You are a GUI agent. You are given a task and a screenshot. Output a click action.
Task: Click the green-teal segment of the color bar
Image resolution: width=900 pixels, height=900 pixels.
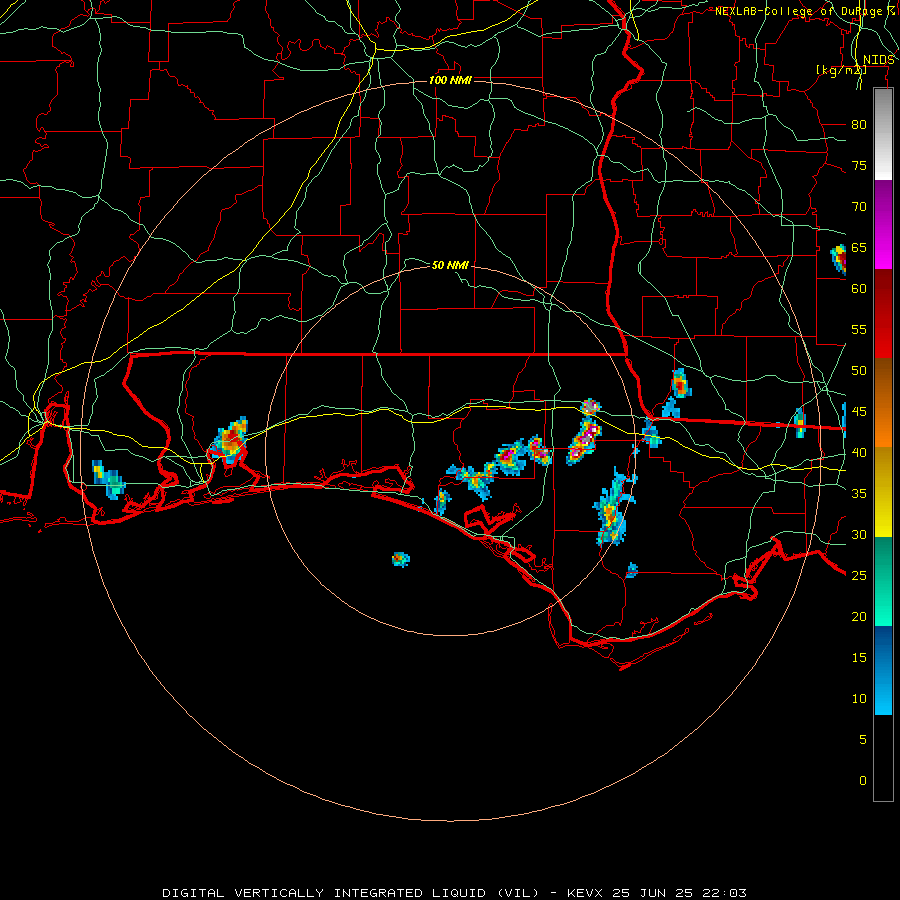click(x=883, y=581)
